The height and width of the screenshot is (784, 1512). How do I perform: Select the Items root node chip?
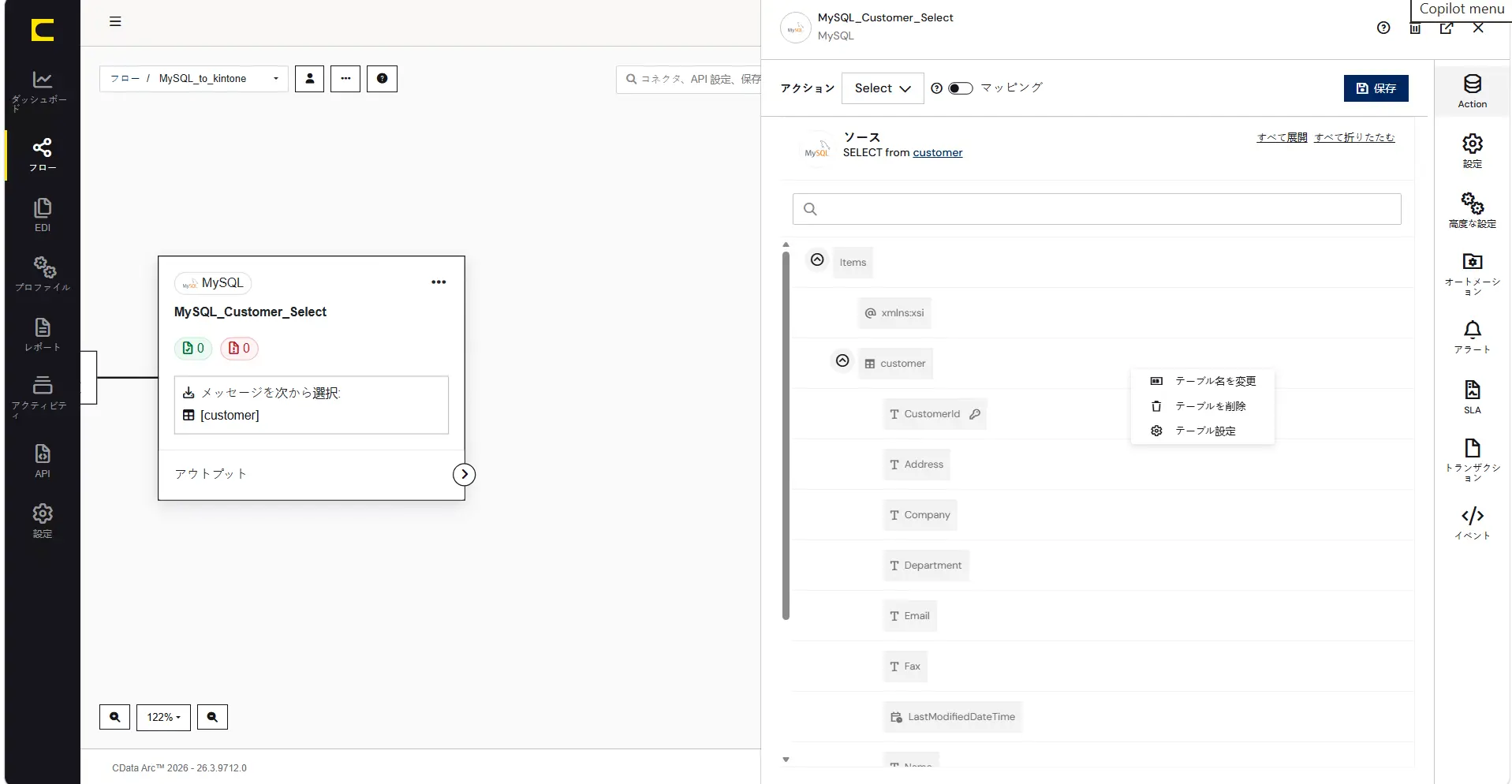click(x=853, y=263)
